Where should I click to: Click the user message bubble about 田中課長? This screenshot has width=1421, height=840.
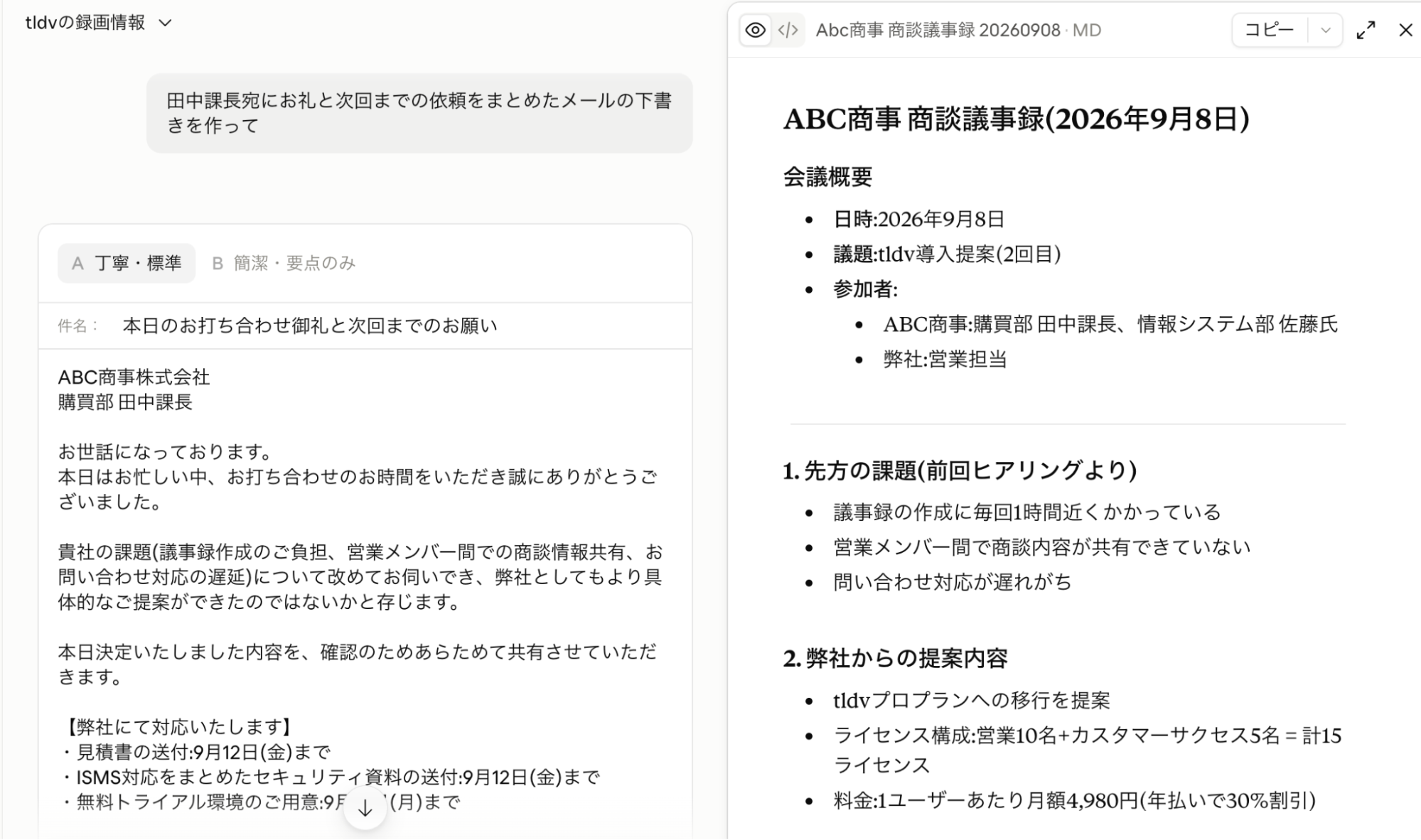point(419,113)
